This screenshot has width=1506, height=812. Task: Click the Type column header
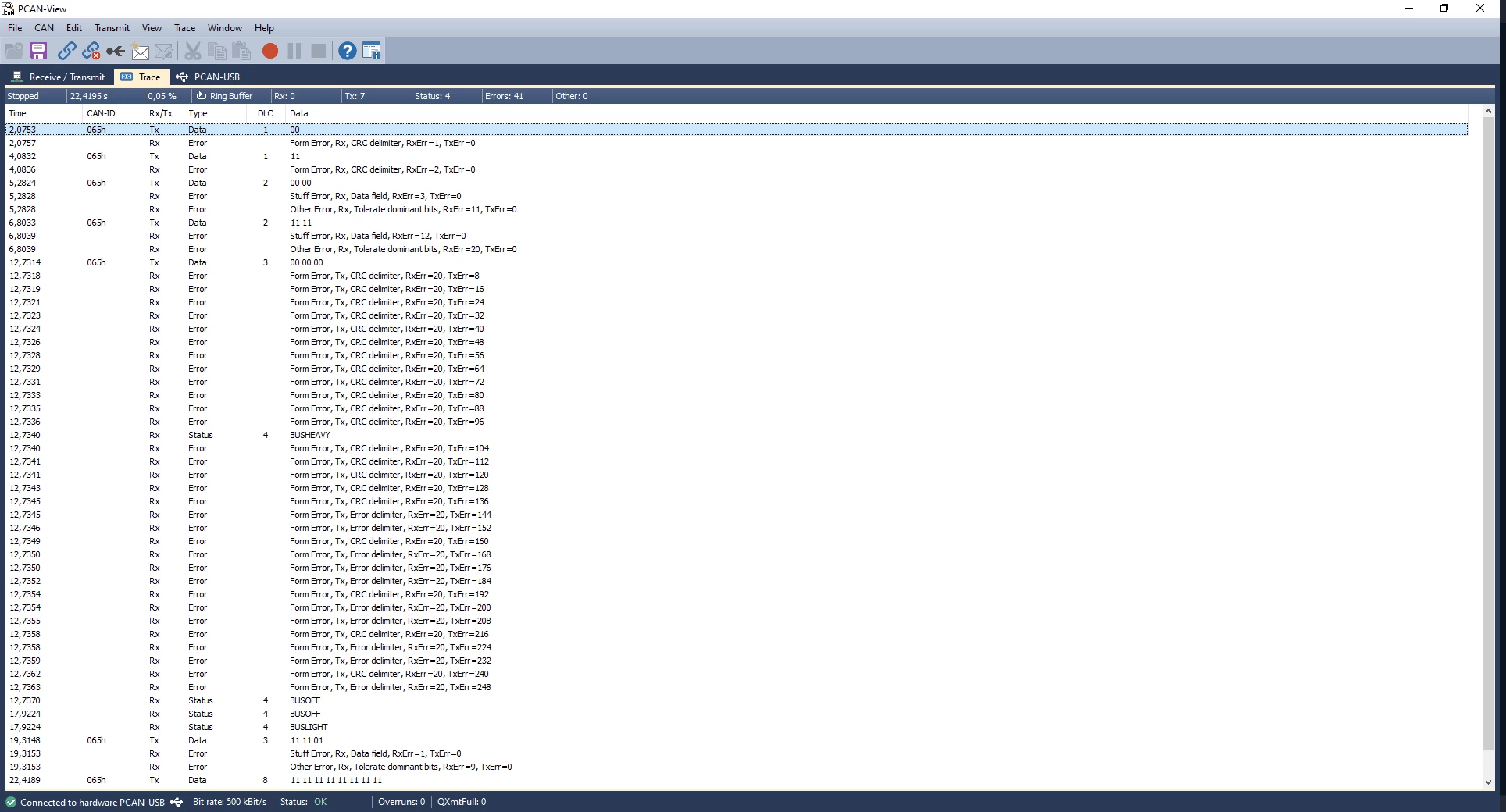click(215, 113)
